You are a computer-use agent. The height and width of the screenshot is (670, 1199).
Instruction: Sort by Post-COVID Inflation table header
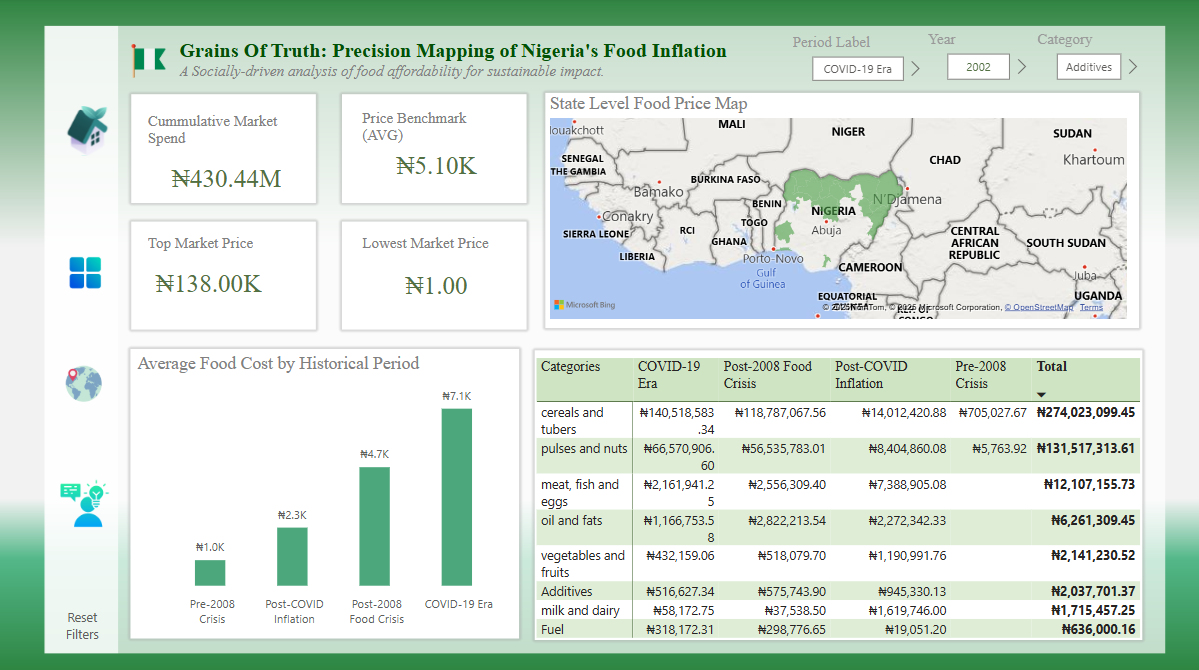tap(871, 375)
